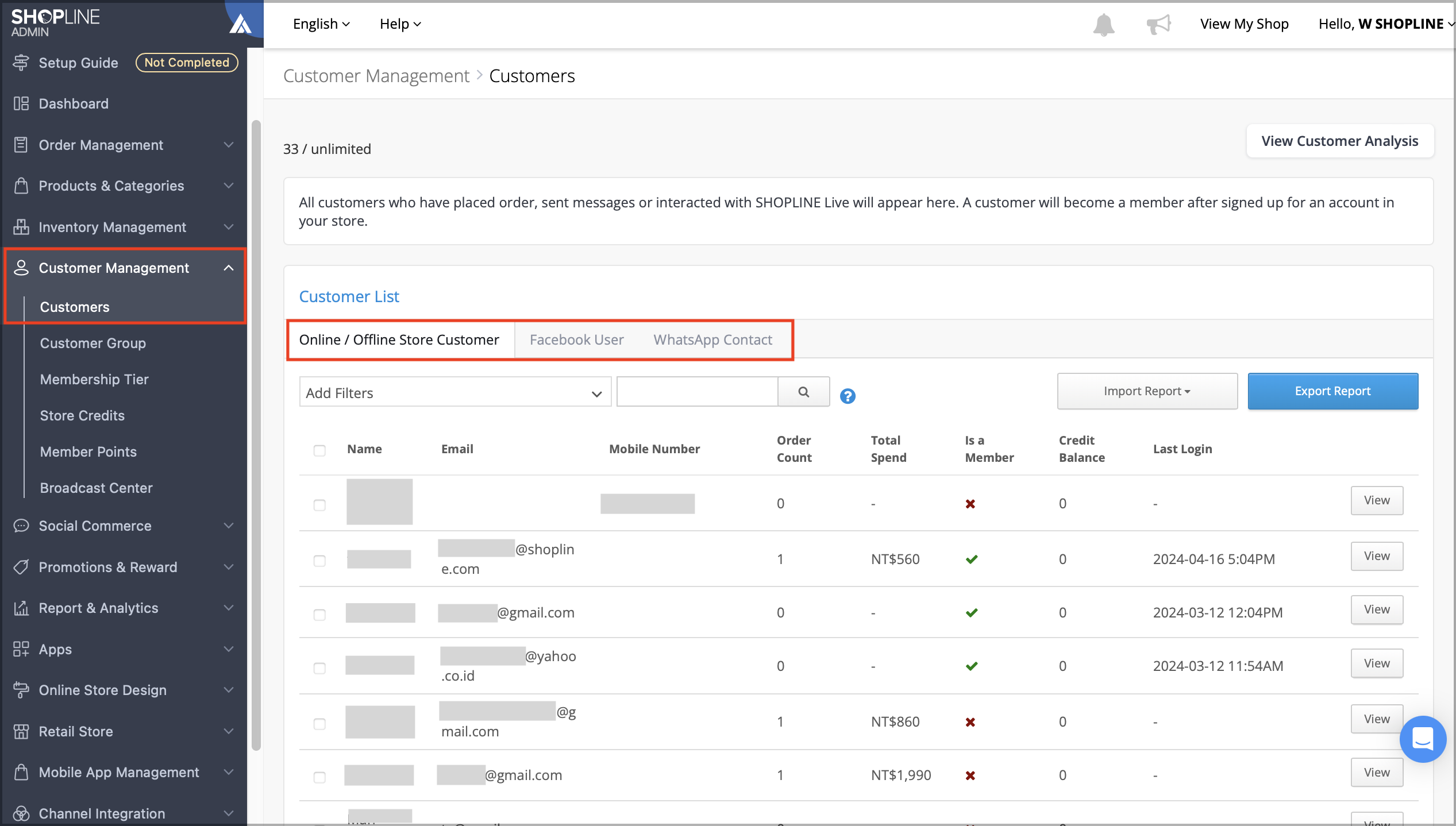Click View for the NT$1,990 customer
Image resolution: width=1456 pixels, height=826 pixels.
click(x=1377, y=773)
